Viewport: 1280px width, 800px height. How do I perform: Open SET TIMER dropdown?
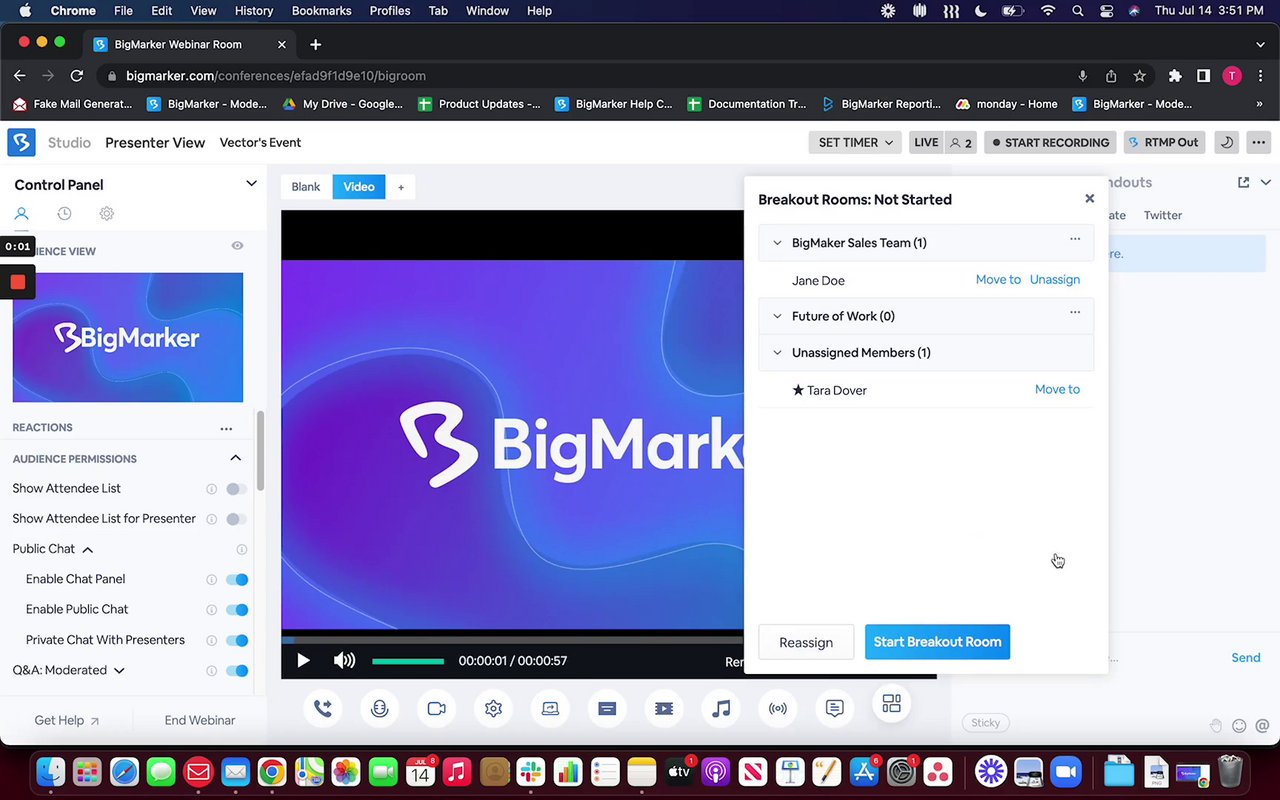[x=855, y=142]
